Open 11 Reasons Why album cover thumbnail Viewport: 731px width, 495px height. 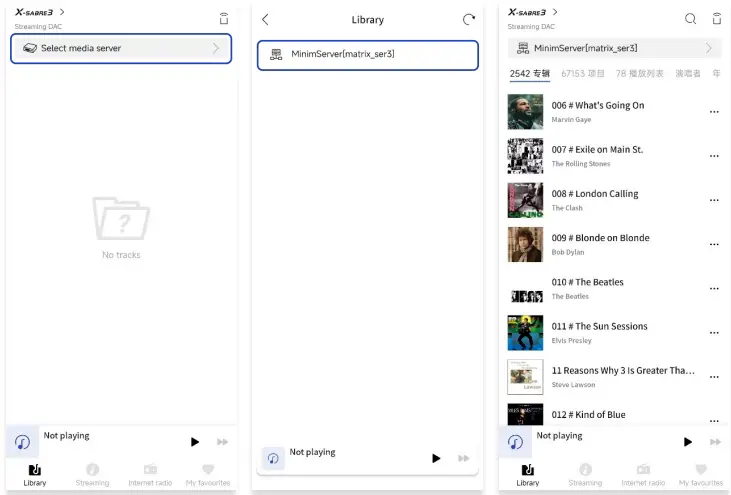[x=525, y=377]
